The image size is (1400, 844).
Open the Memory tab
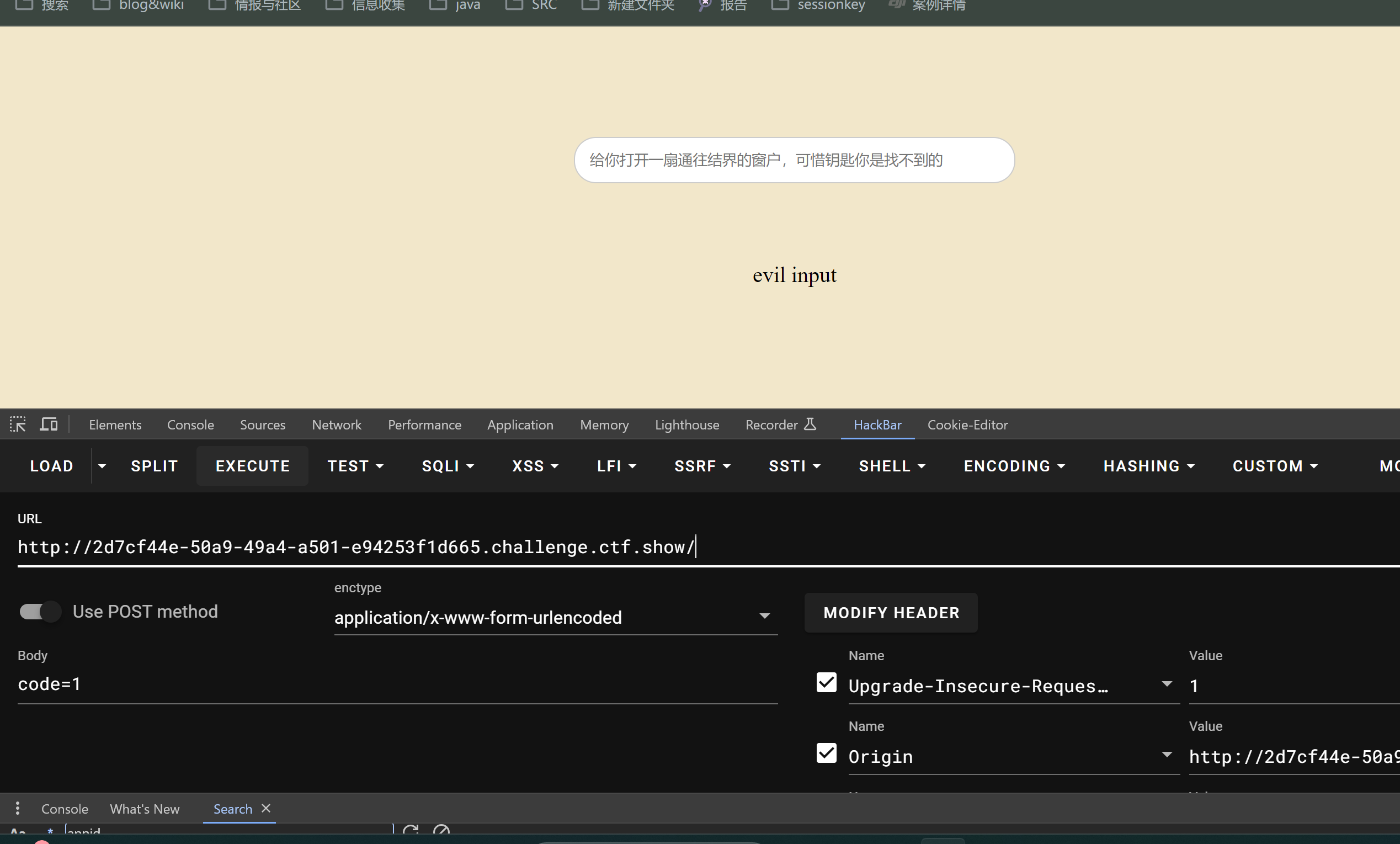pyautogui.click(x=604, y=424)
